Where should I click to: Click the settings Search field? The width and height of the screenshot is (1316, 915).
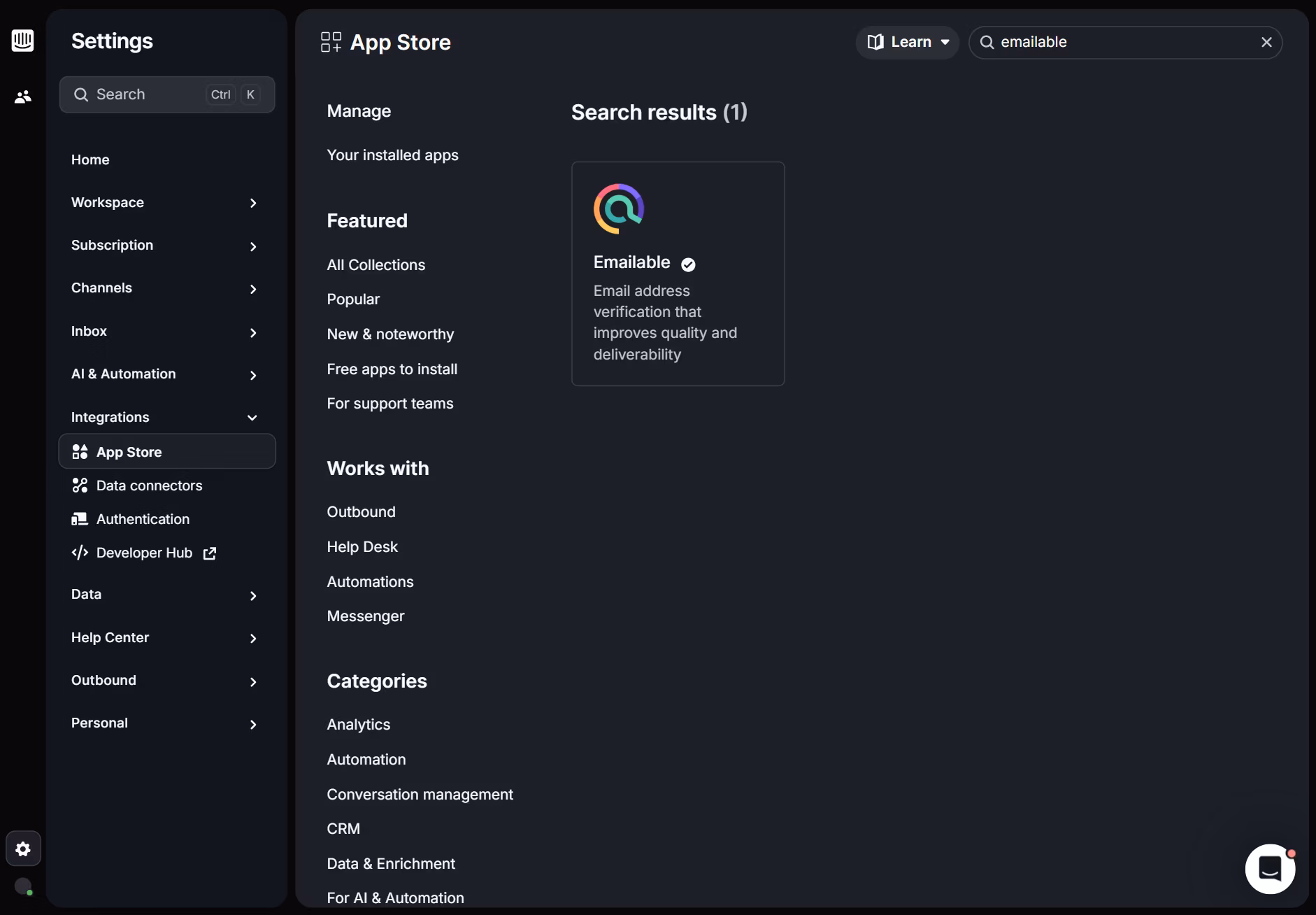click(x=167, y=94)
